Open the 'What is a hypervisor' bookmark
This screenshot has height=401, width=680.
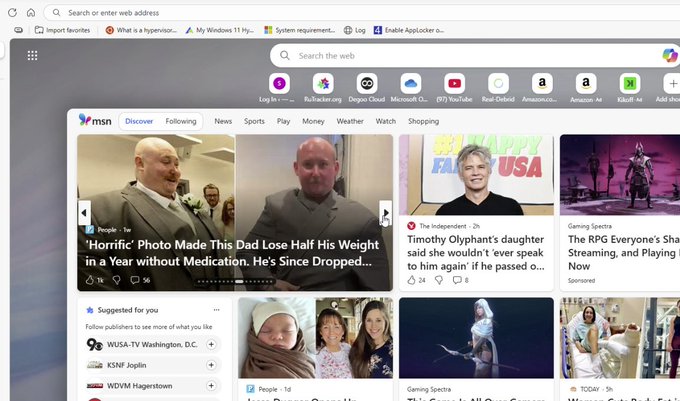(x=141, y=30)
